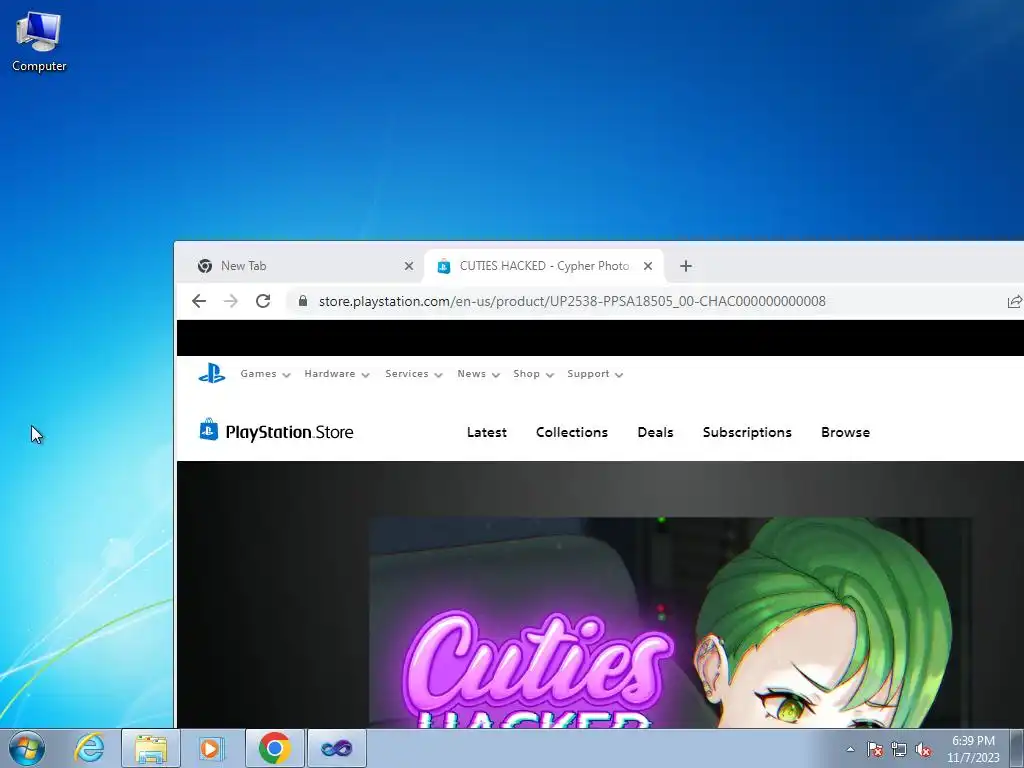Expand the Shop dropdown menu
1024x768 pixels.
(x=534, y=374)
